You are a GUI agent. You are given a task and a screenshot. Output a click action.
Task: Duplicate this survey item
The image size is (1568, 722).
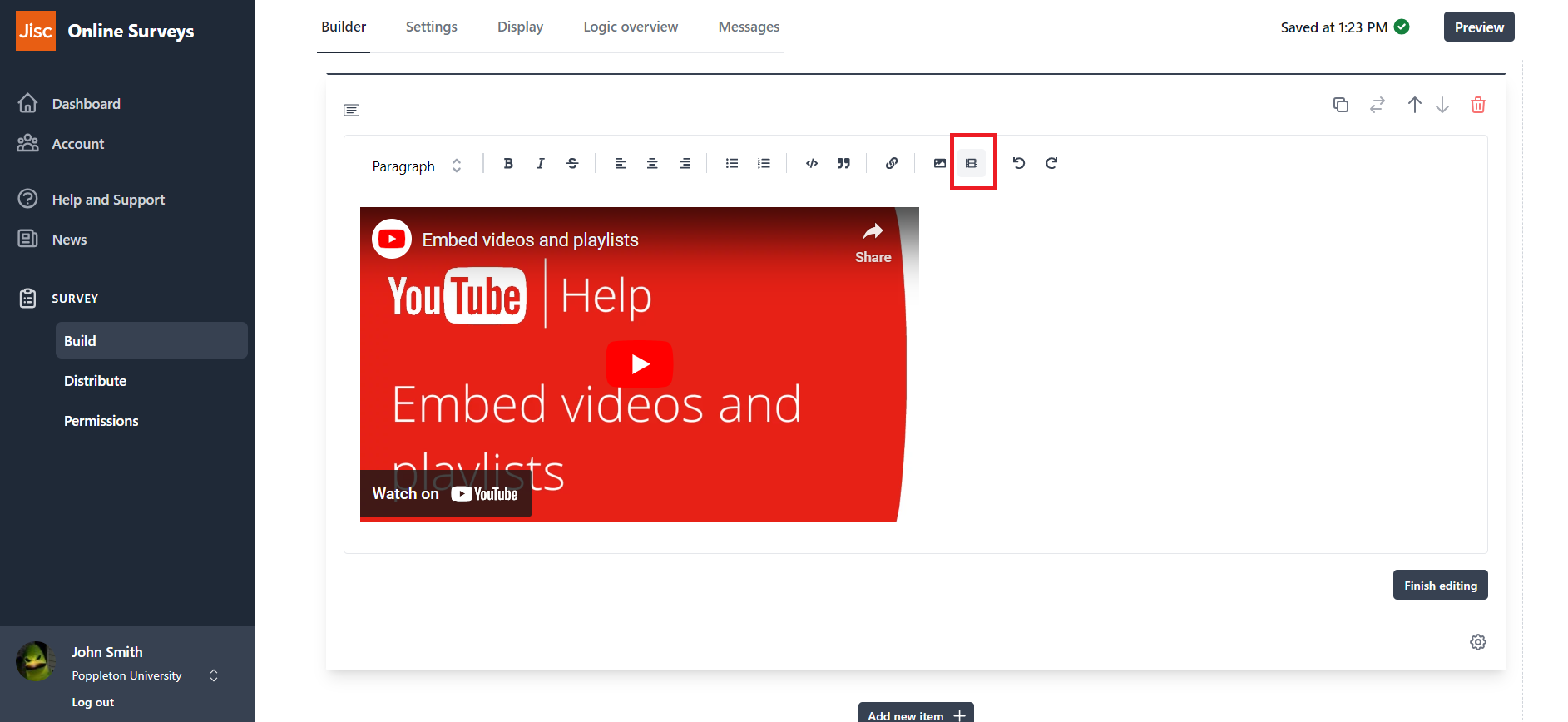click(1341, 105)
